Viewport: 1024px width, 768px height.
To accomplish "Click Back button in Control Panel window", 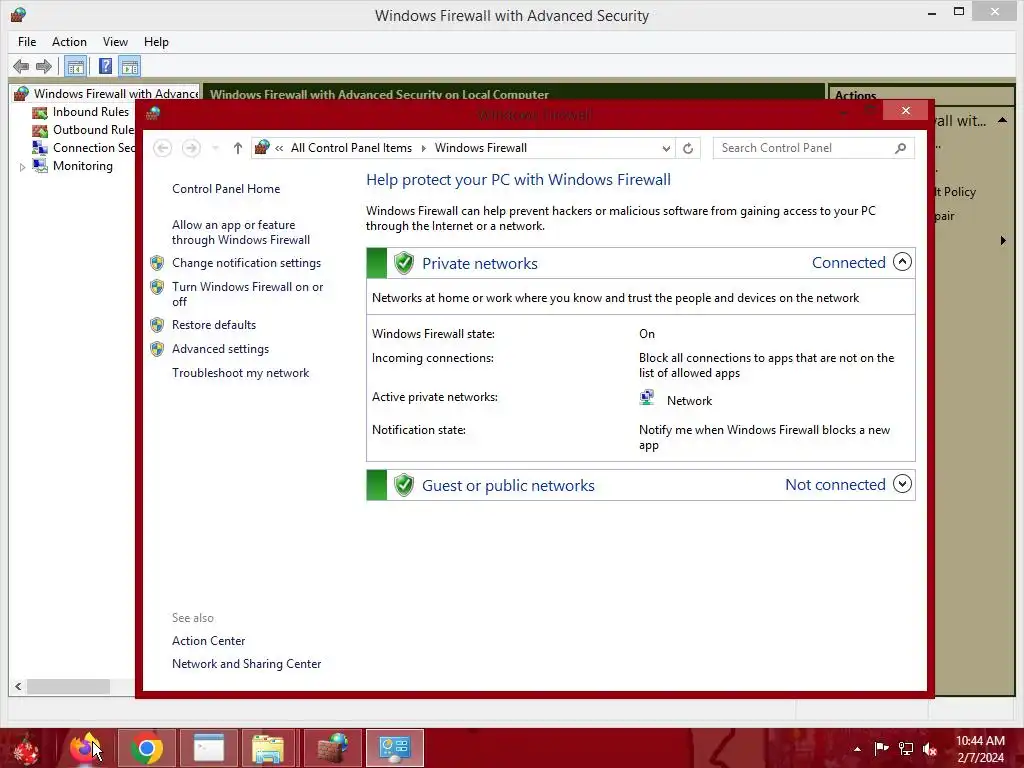I will (163, 148).
